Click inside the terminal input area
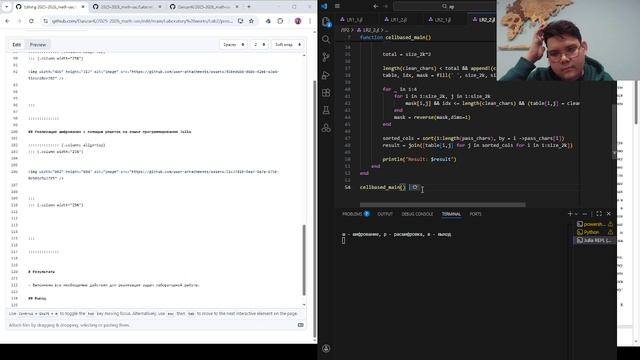 pyautogui.click(x=453, y=241)
